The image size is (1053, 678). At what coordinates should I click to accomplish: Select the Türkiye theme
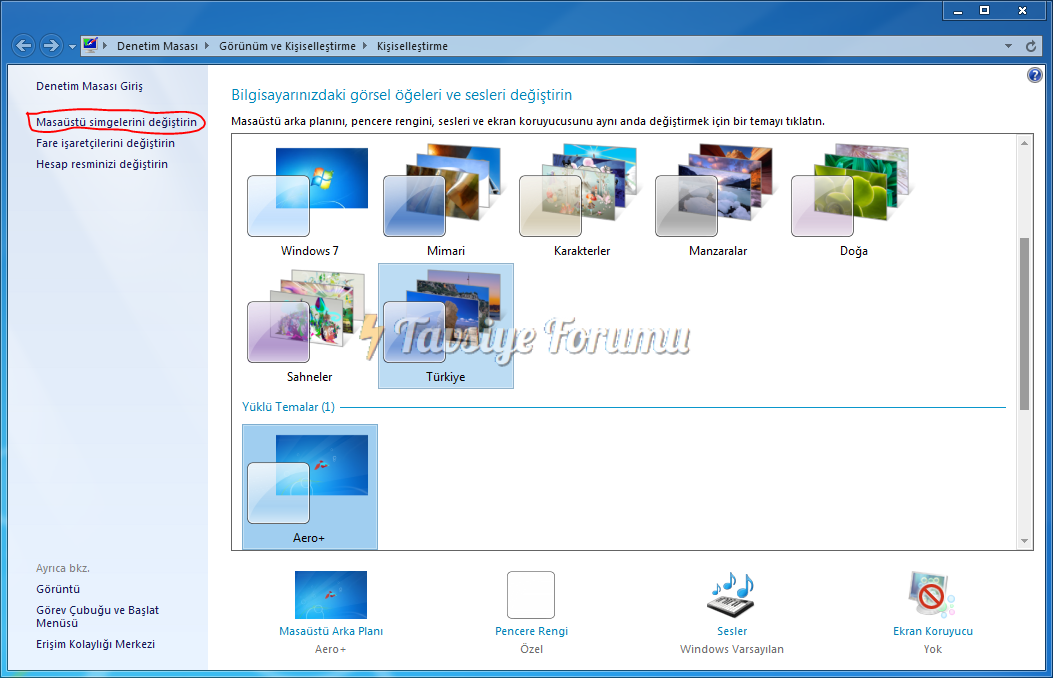click(446, 326)
